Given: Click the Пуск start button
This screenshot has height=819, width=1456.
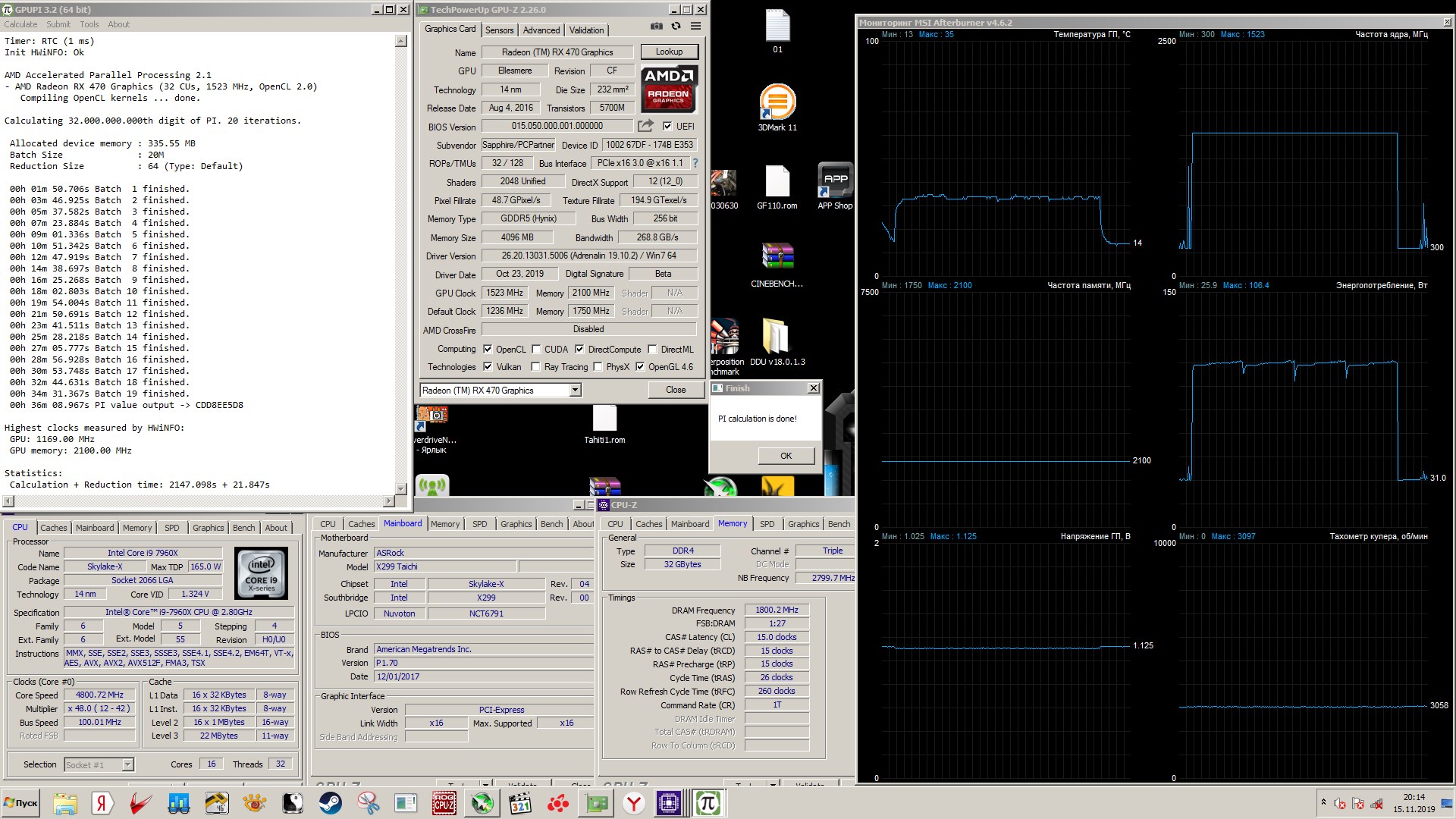Looking at the screenshot, I should point(21,803).
